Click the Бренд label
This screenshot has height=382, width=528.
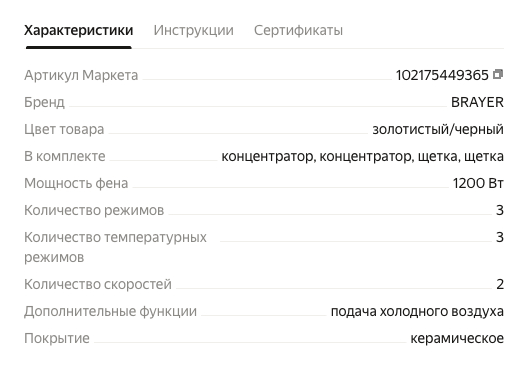click(x=44, y=102)
